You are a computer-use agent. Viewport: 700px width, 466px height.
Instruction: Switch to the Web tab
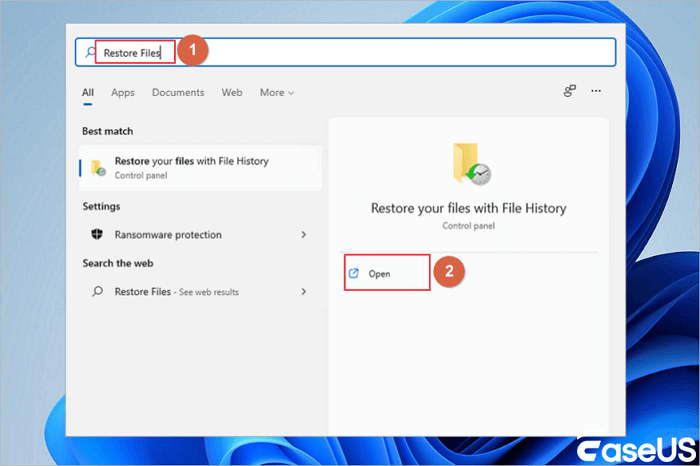tap(232, 92)
